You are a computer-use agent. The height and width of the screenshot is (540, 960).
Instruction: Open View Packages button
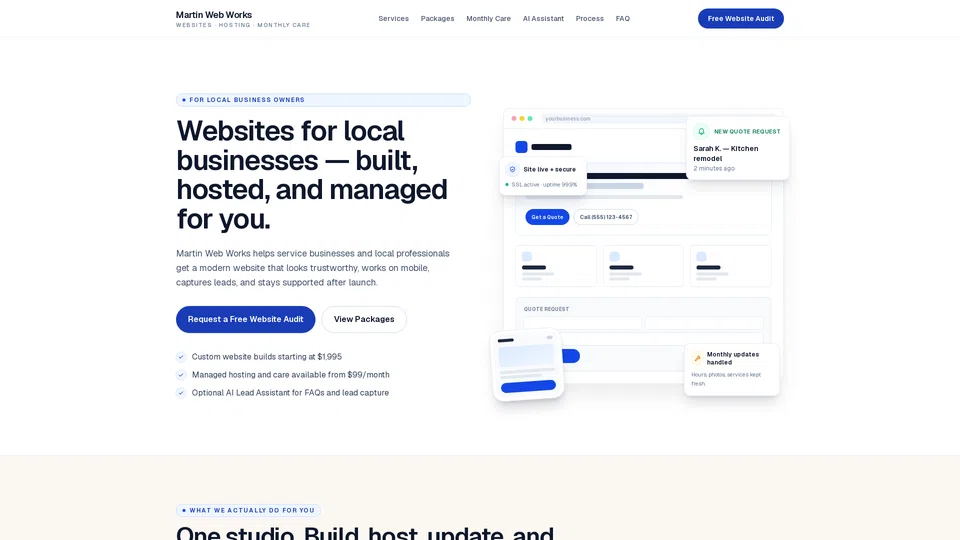[x=364, y=319]
